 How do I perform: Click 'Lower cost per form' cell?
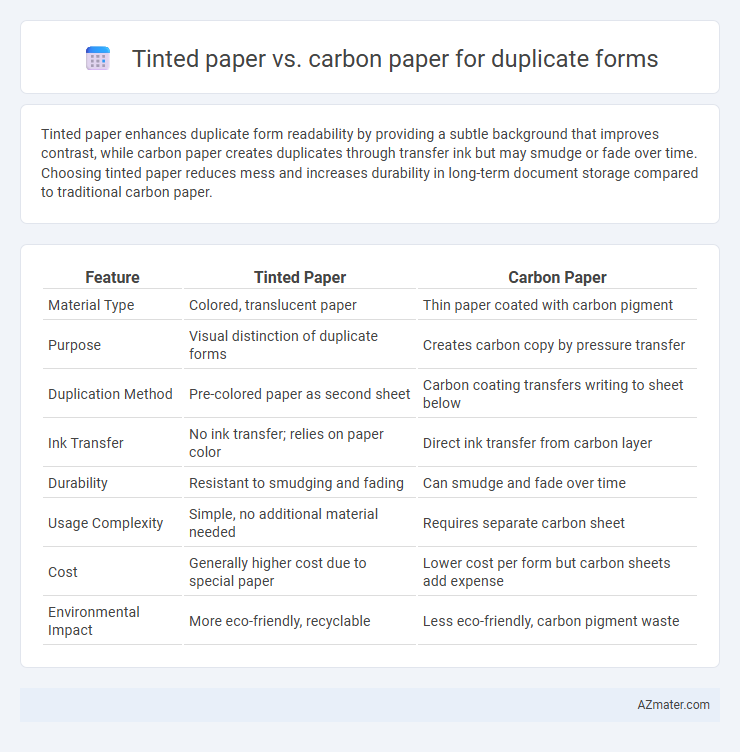(x=546, y=572)
